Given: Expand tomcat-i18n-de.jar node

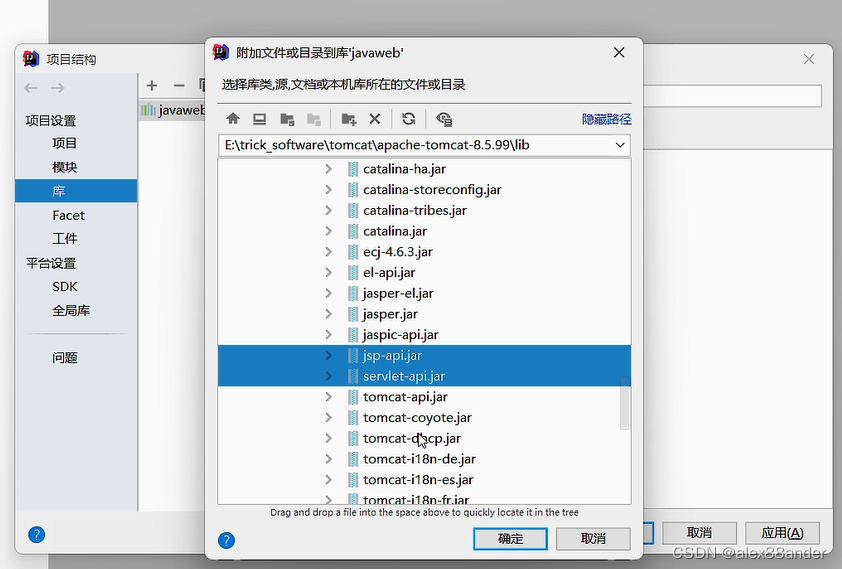Looking at the screenshot, I should pyautogui.click(x=329, y=459).
